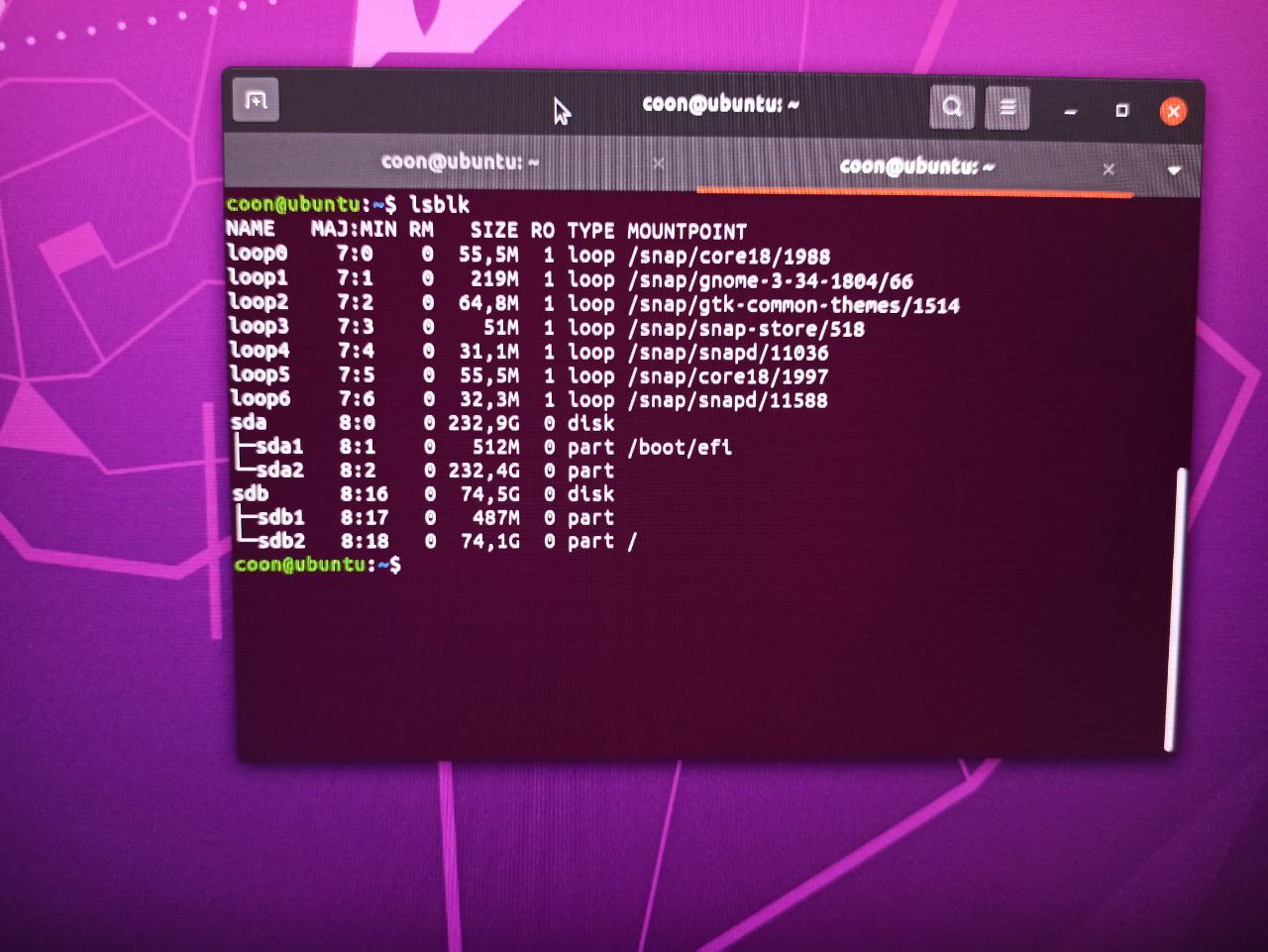Click the sda1 partition name
This screenshot has width=1268, height=952.
tap(279, 446)
